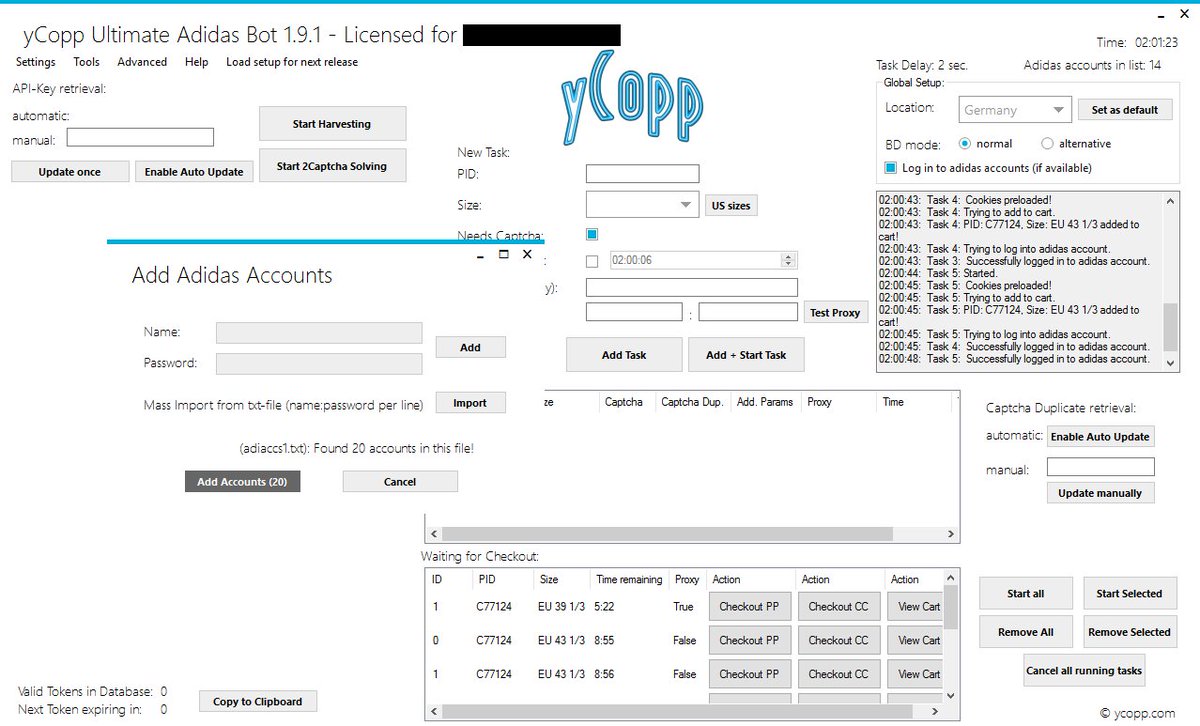1200x726 pixels.
Task: Click Checkout CC for EU 39 1/3 row
Action: 839,606
